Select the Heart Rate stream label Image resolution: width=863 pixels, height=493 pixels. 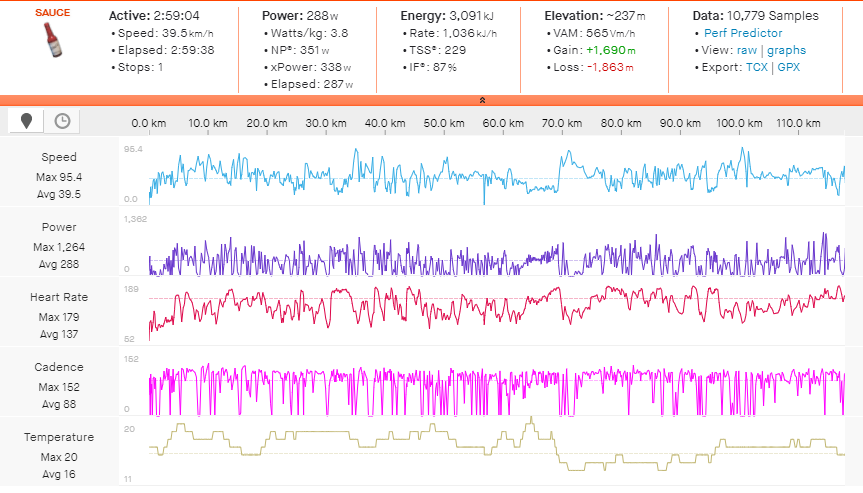click(59, 297)
